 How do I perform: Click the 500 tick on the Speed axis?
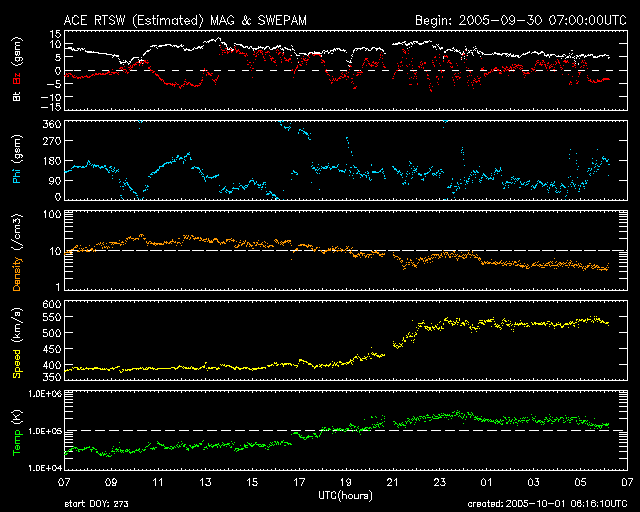click(x=52, y=333)
